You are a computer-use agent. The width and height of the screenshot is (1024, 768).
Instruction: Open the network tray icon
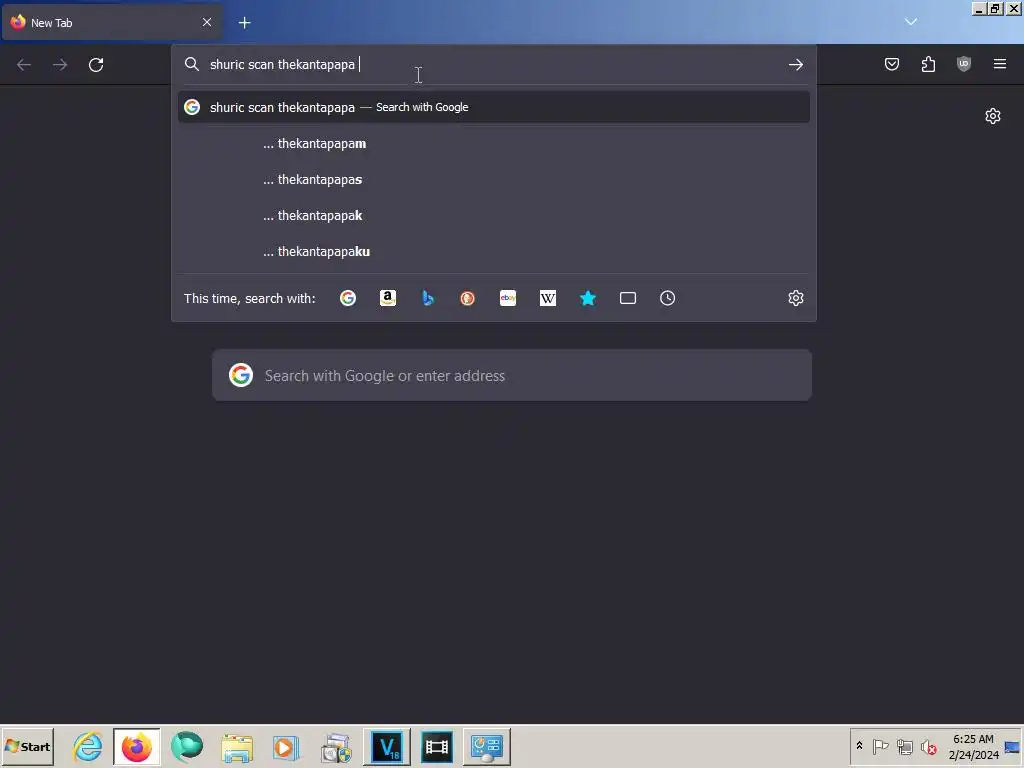[x=904, y=746]
